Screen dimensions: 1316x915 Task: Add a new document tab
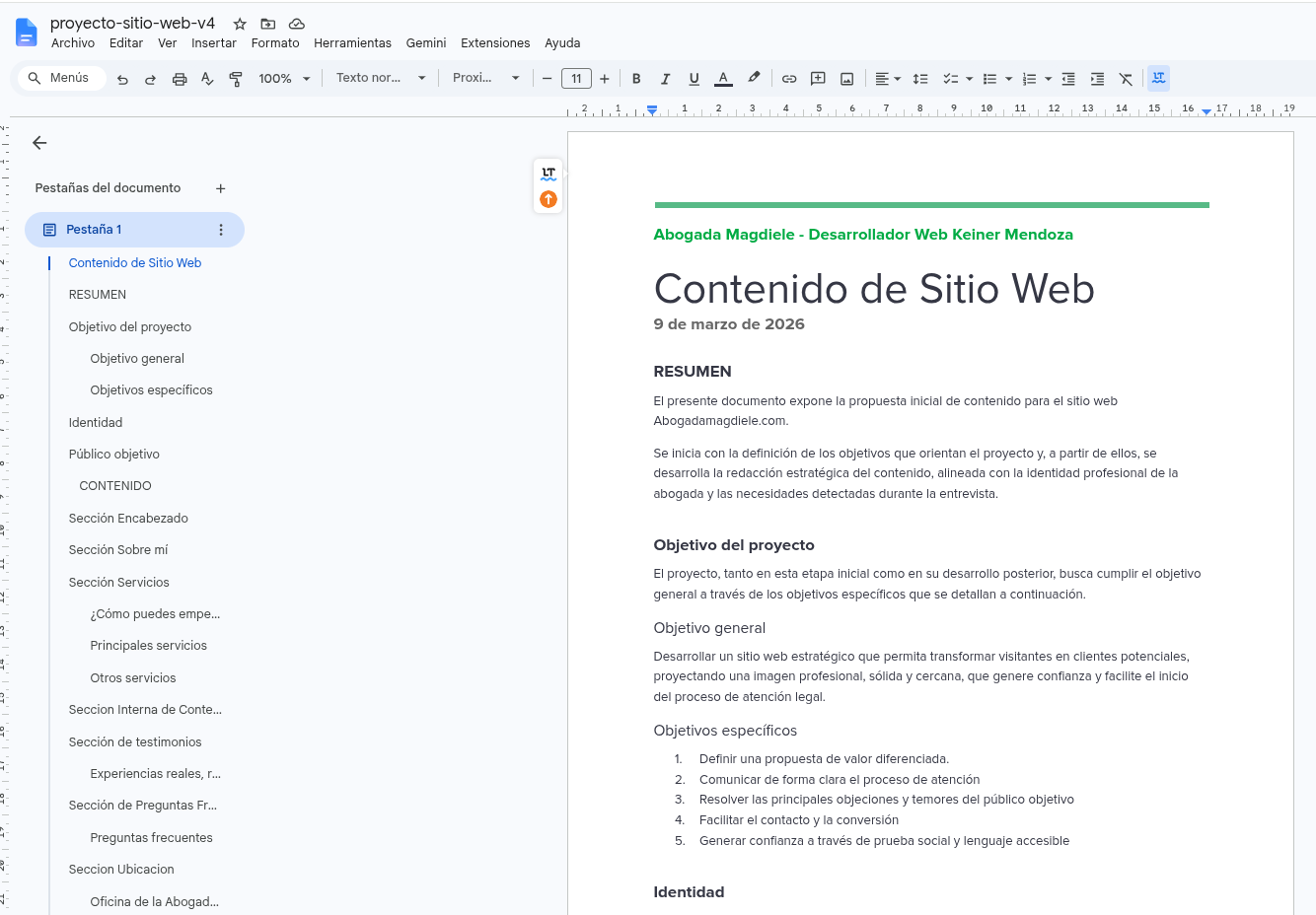221,188
